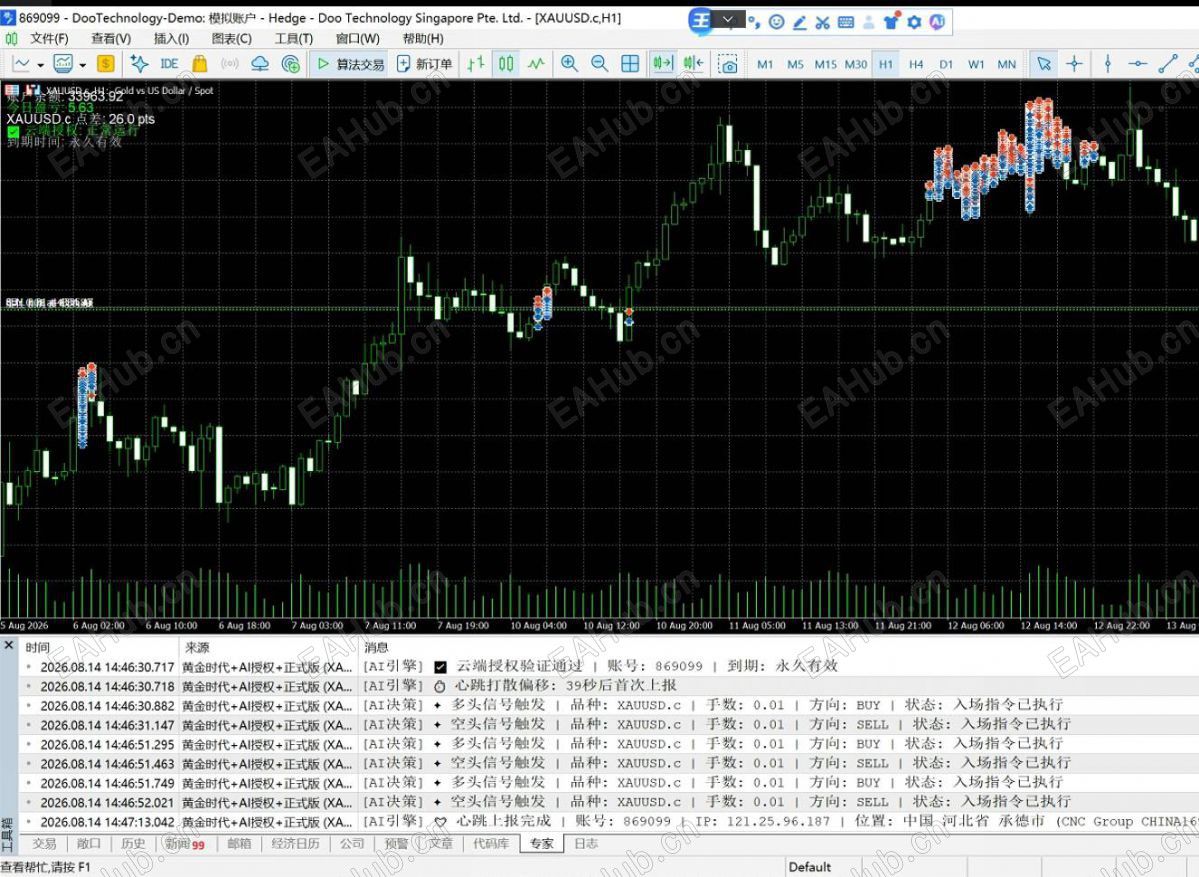Select D1 timeframe

point(946,65)
